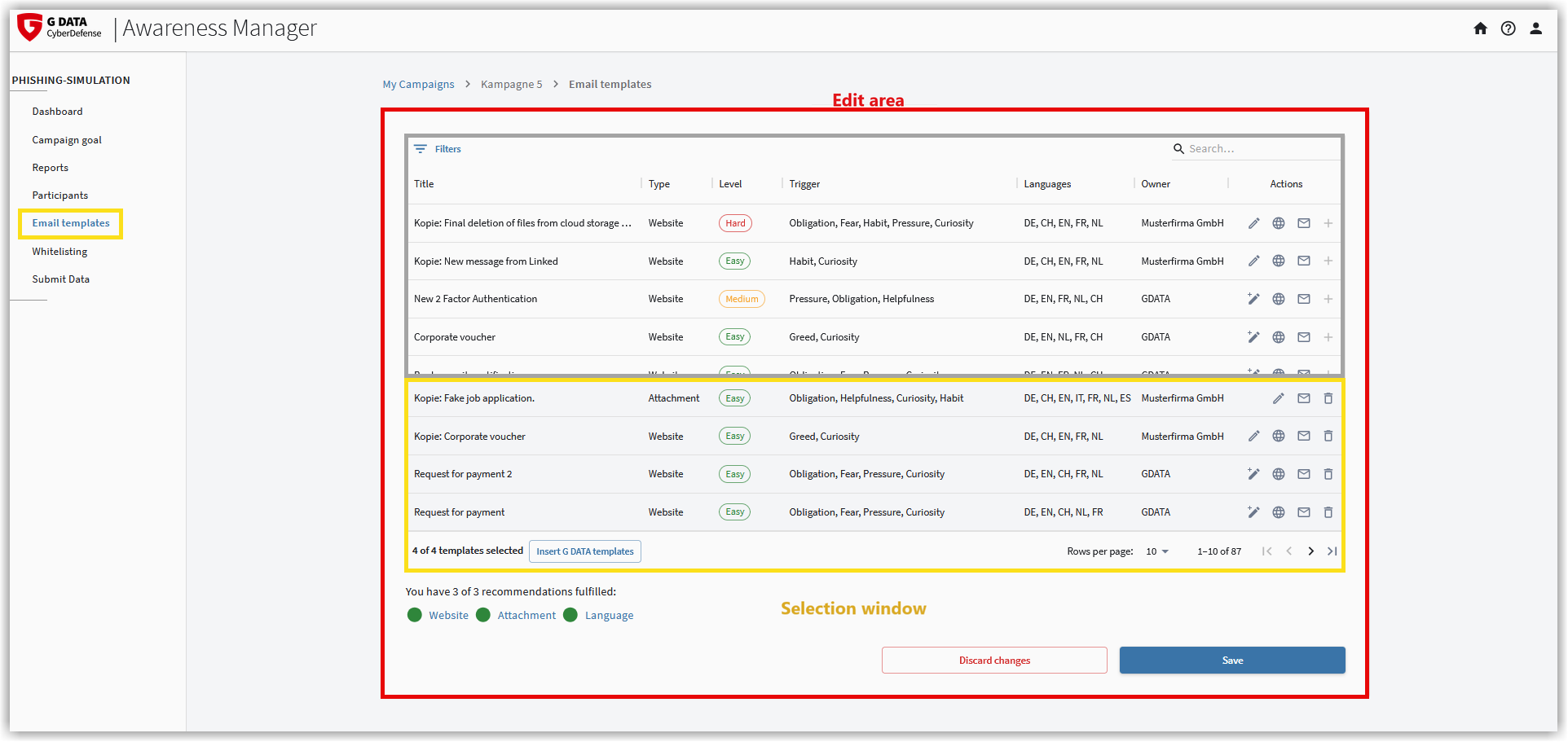Add 'Kopie: New message from Linked' template
This screenshot has height=742, width=1568.
click(1328, 261)
